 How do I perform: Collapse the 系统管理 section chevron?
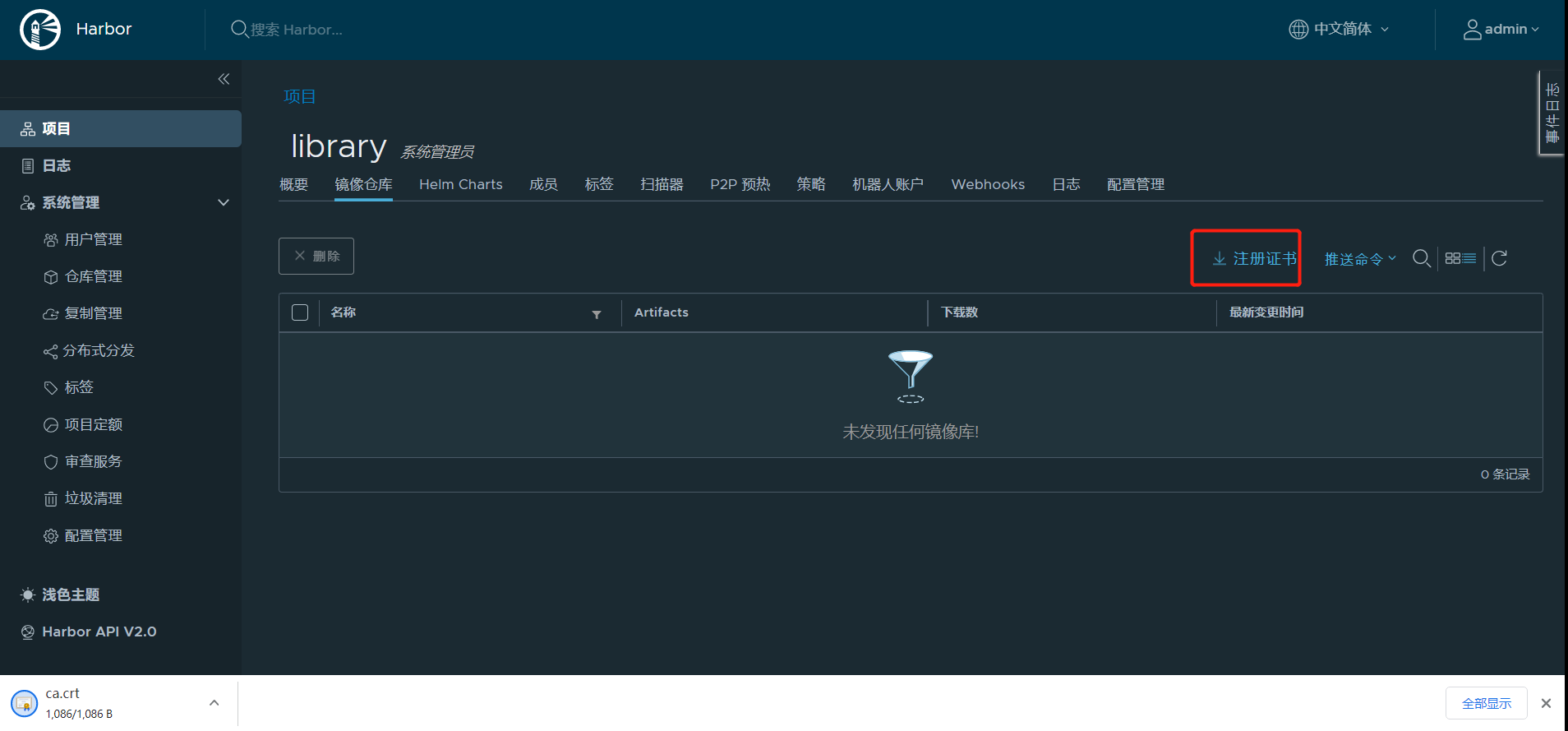click(224, 202)
